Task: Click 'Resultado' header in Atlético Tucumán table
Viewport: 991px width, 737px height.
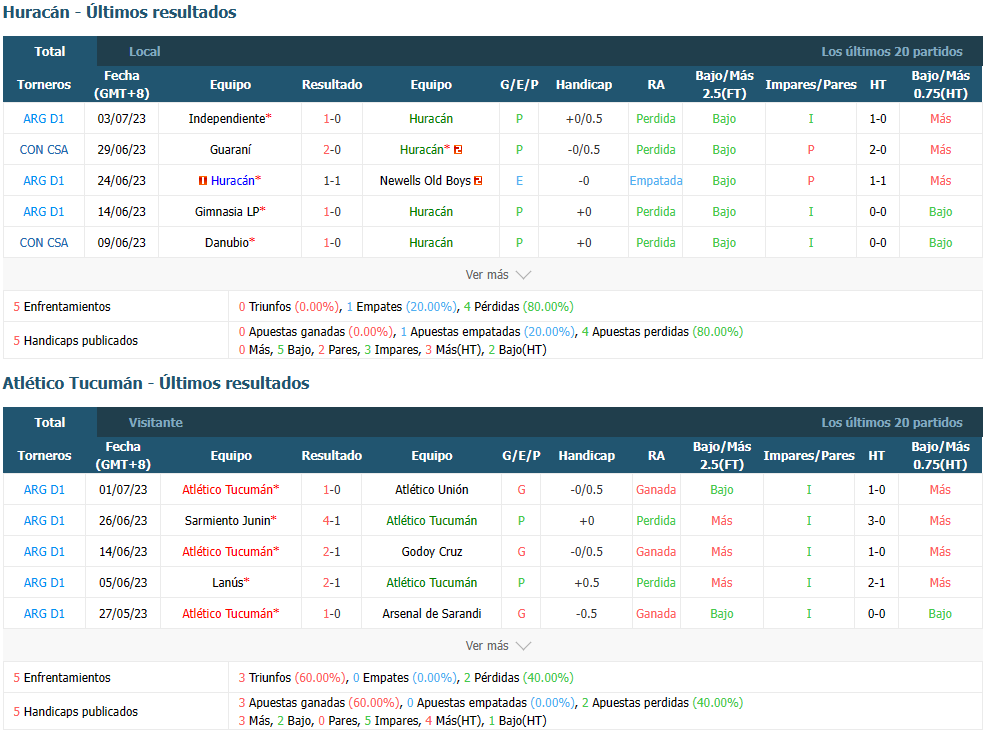Action: (x=332, y=456)
